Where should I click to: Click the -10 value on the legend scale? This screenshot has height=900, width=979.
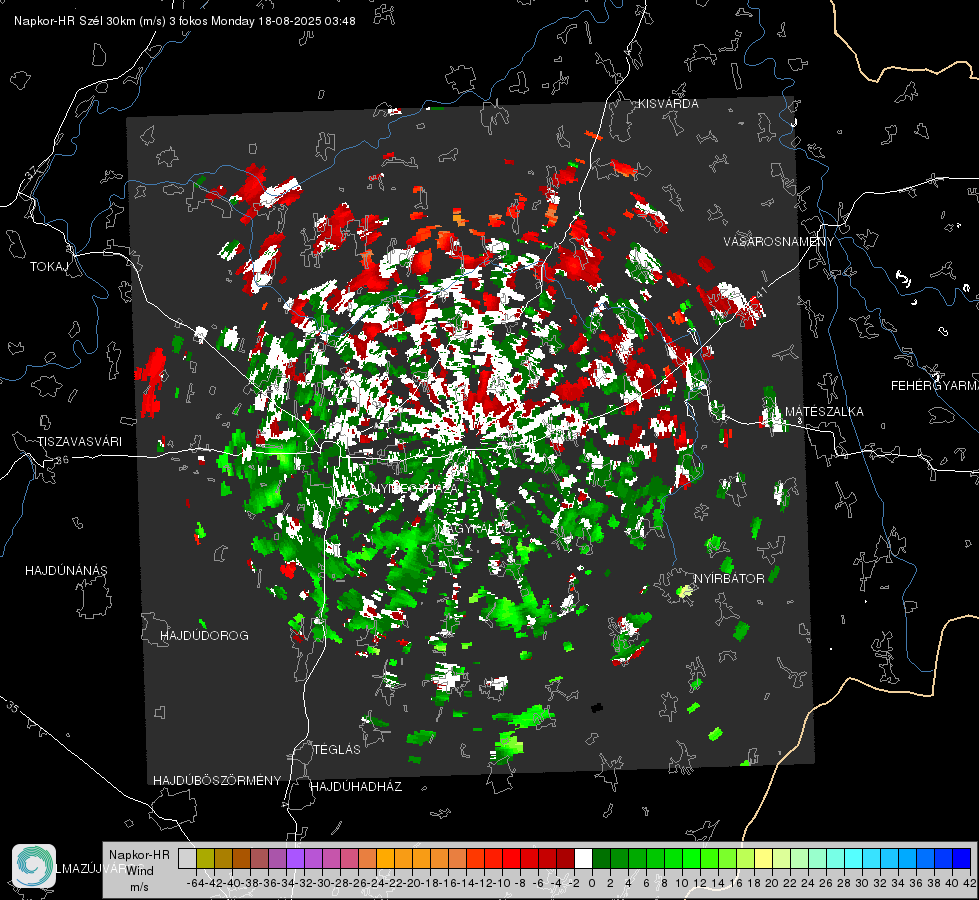click(502, 883)
